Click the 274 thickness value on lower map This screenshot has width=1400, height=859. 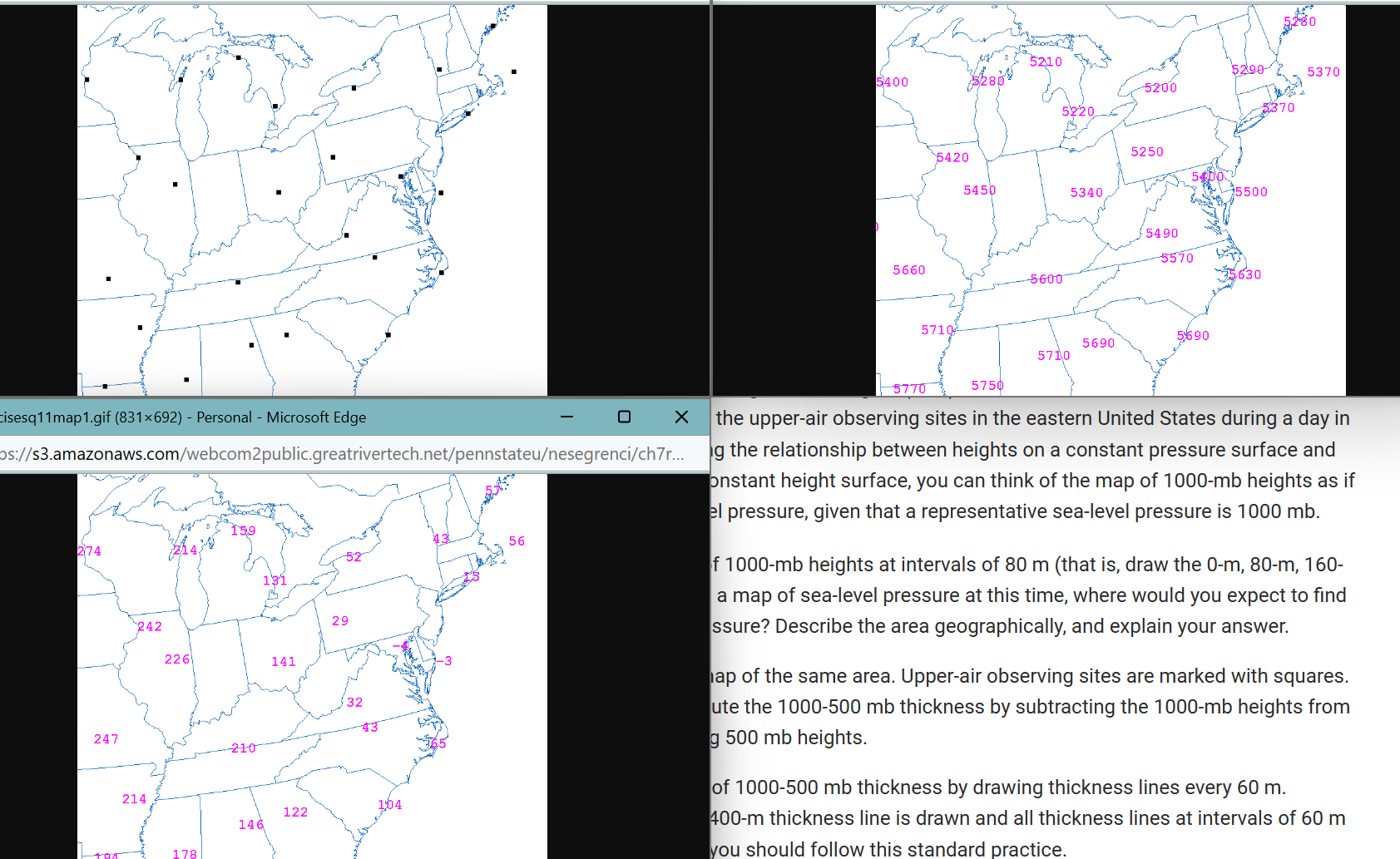point(90,550)
